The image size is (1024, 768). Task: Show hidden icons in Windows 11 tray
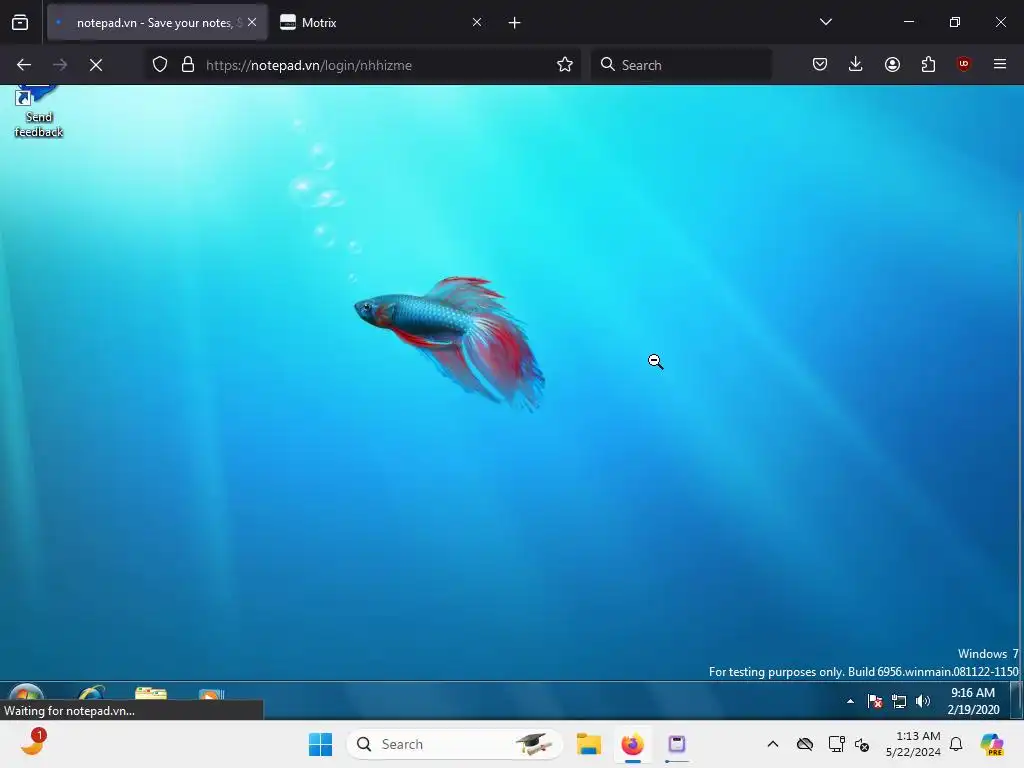click(773, 744)
